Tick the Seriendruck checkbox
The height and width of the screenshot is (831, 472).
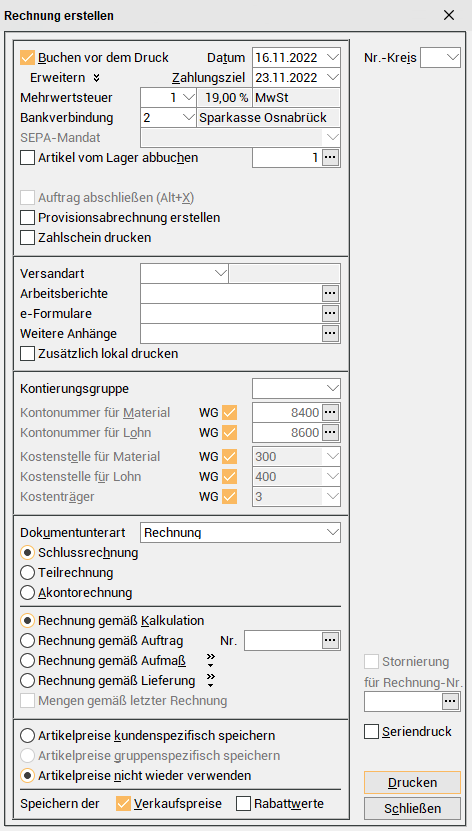(x=371, y=732)
